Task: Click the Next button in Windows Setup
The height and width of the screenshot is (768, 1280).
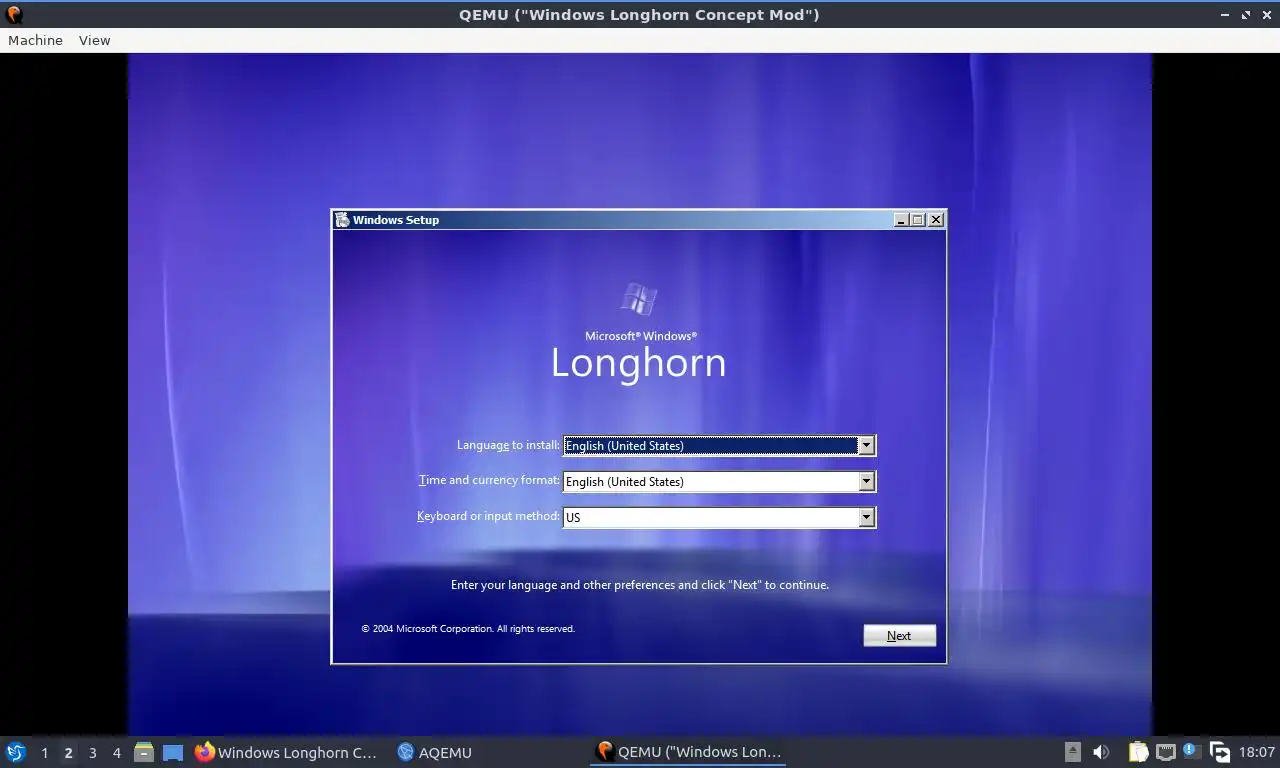Action: [x=899, y=635]
